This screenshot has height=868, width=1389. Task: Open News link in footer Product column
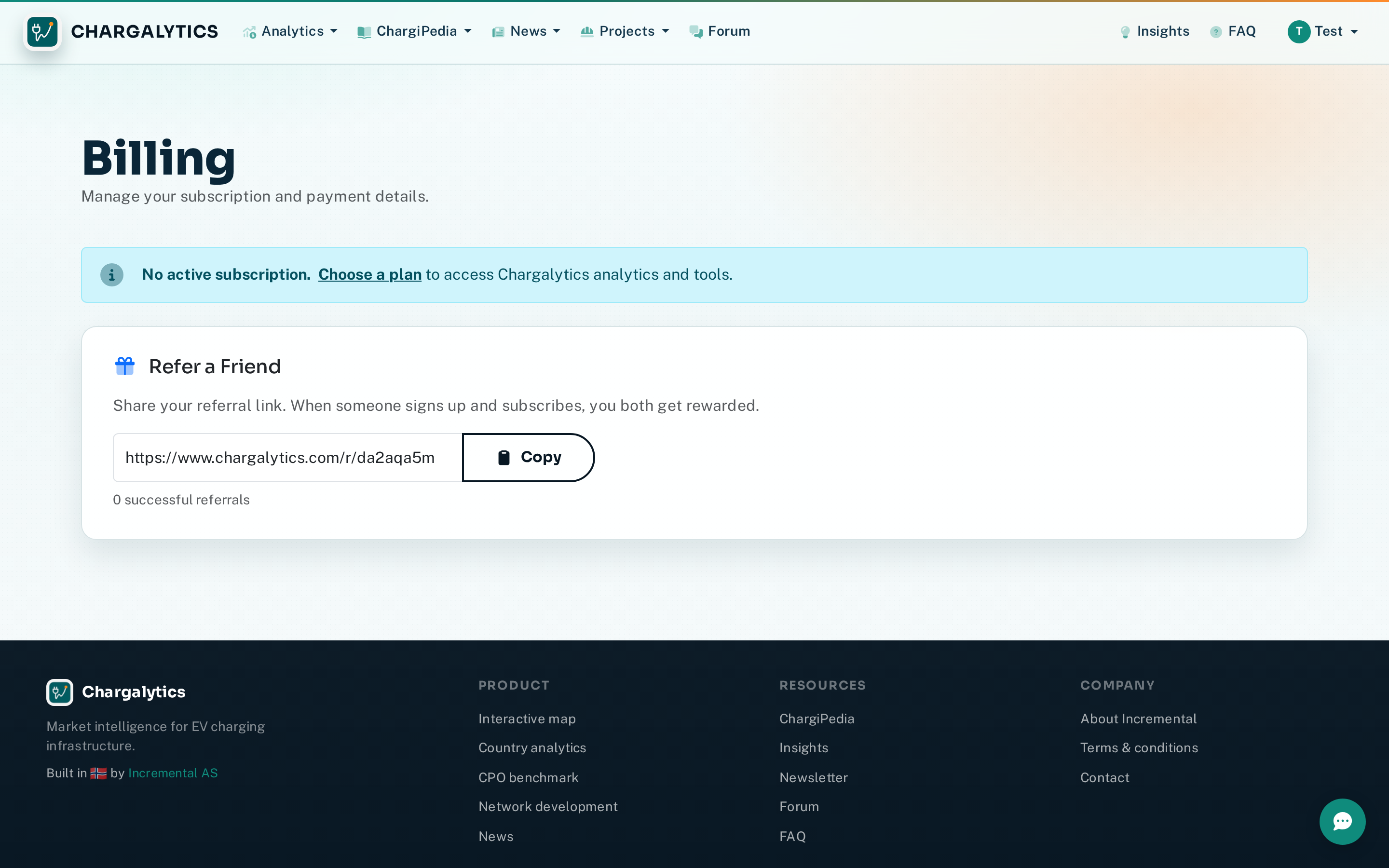tap(496, 837)
